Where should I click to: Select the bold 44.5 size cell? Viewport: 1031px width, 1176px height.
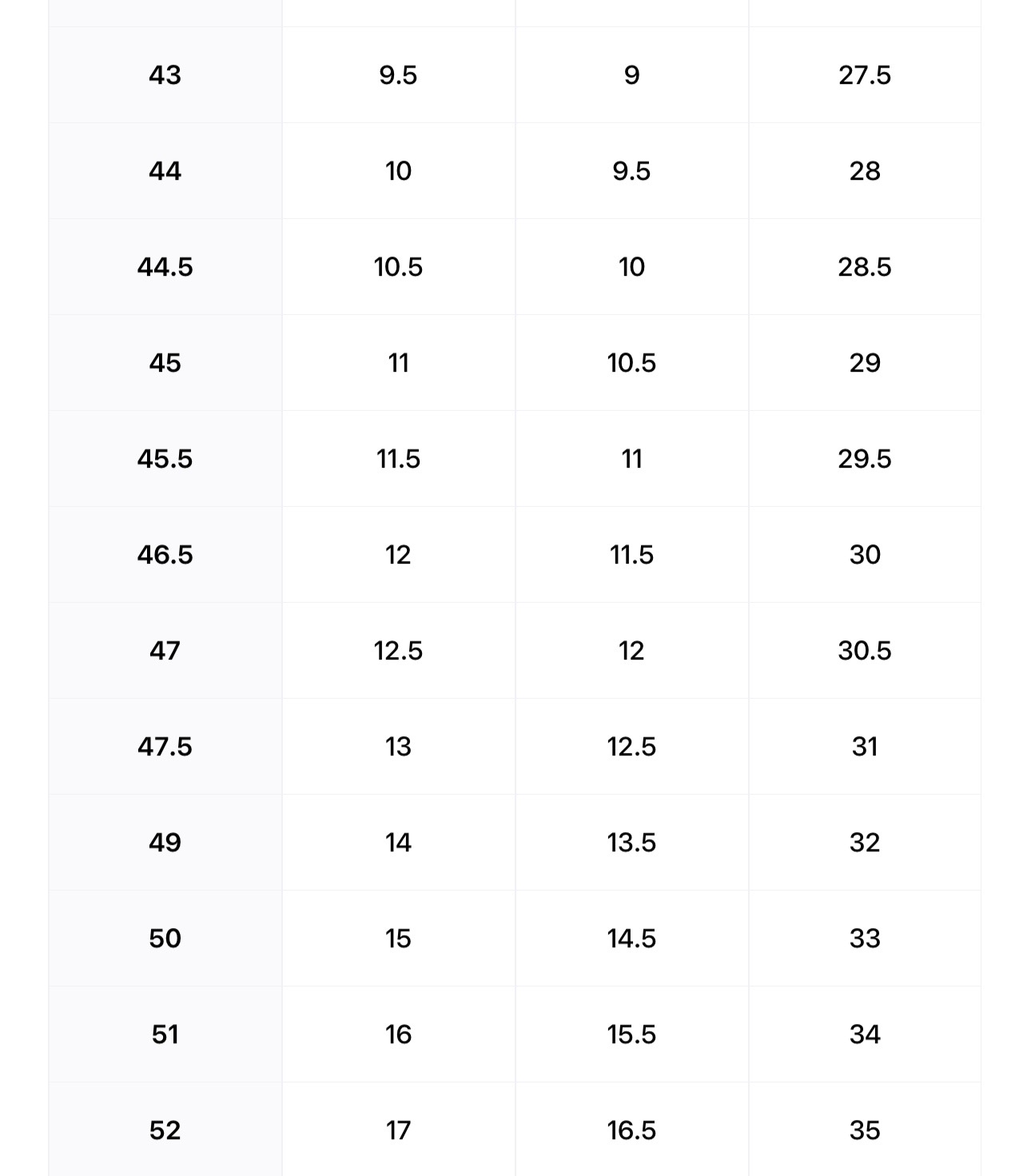[x=165, y=267]
